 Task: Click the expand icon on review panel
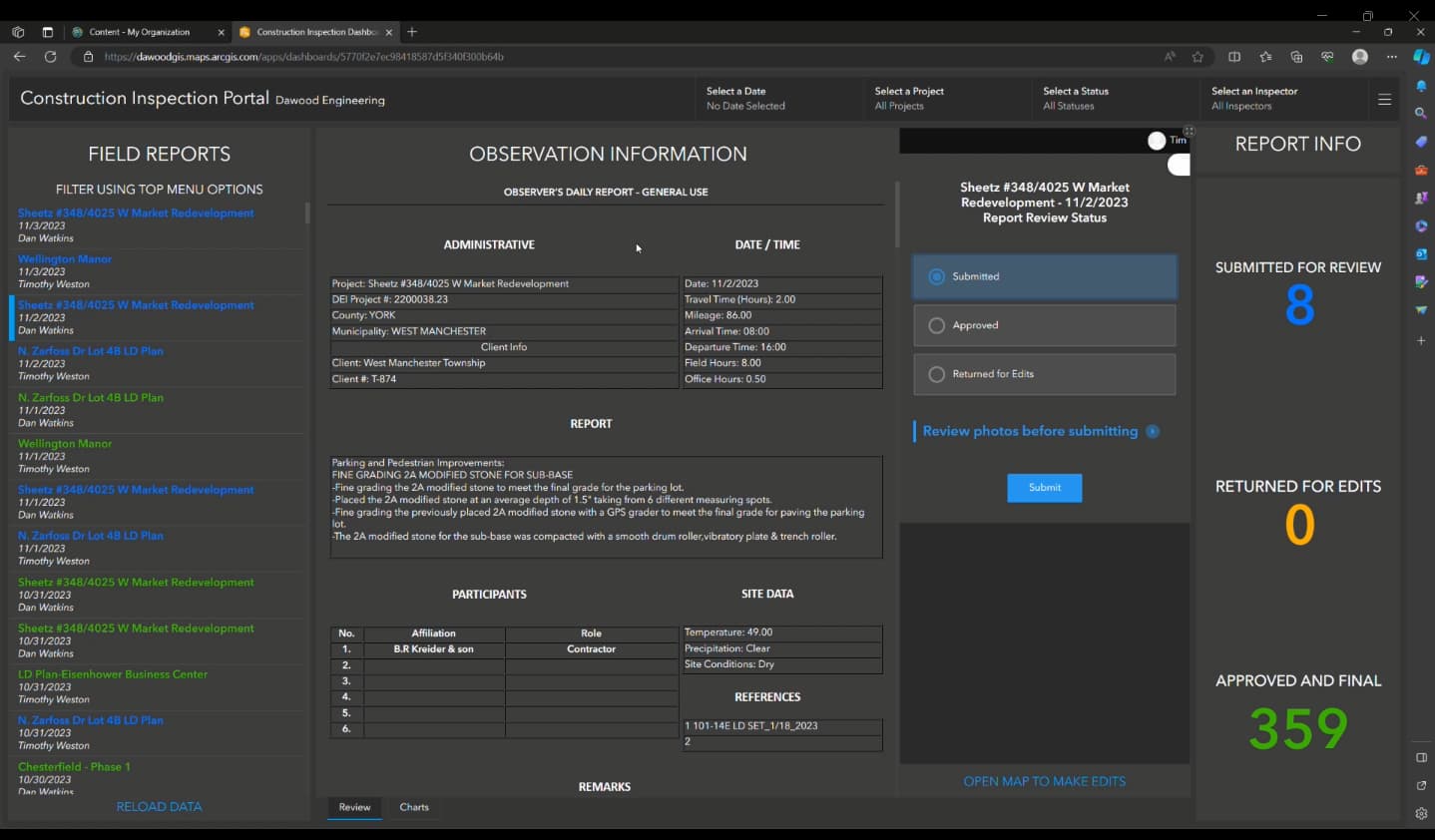[x=1189, y=132]
